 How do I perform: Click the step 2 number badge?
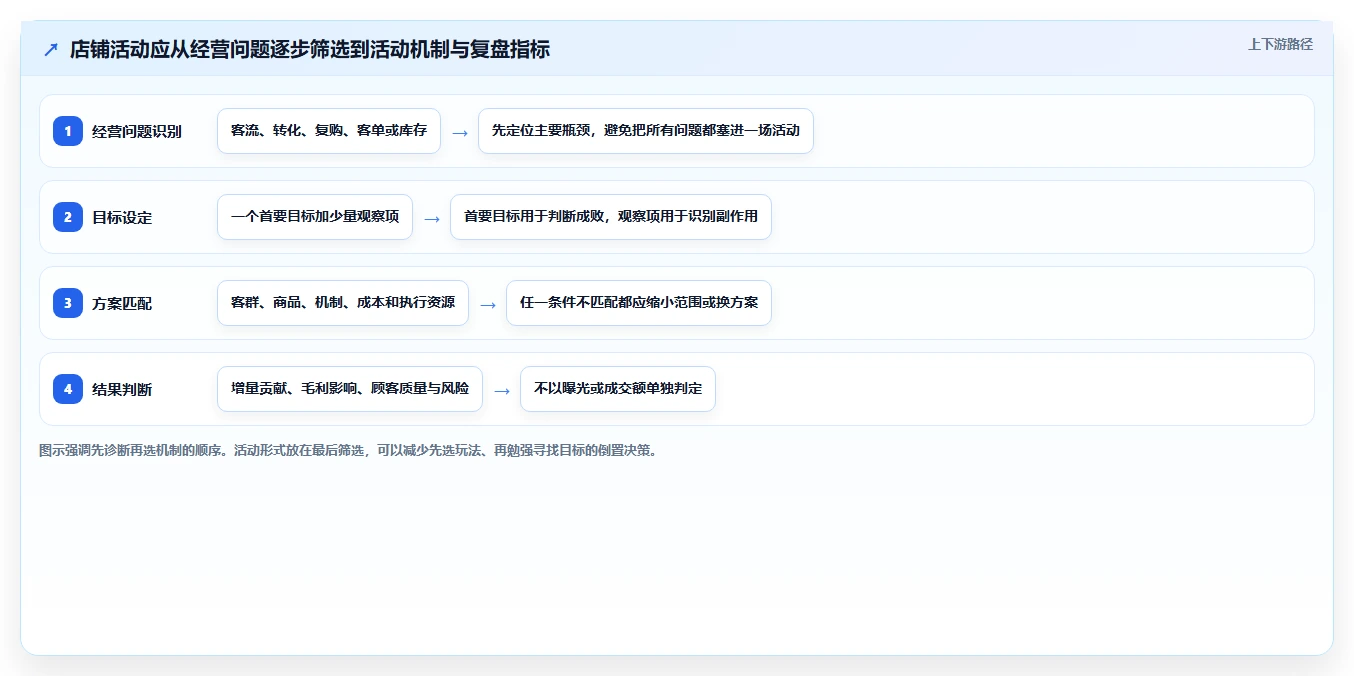click(x=68, y=217)
